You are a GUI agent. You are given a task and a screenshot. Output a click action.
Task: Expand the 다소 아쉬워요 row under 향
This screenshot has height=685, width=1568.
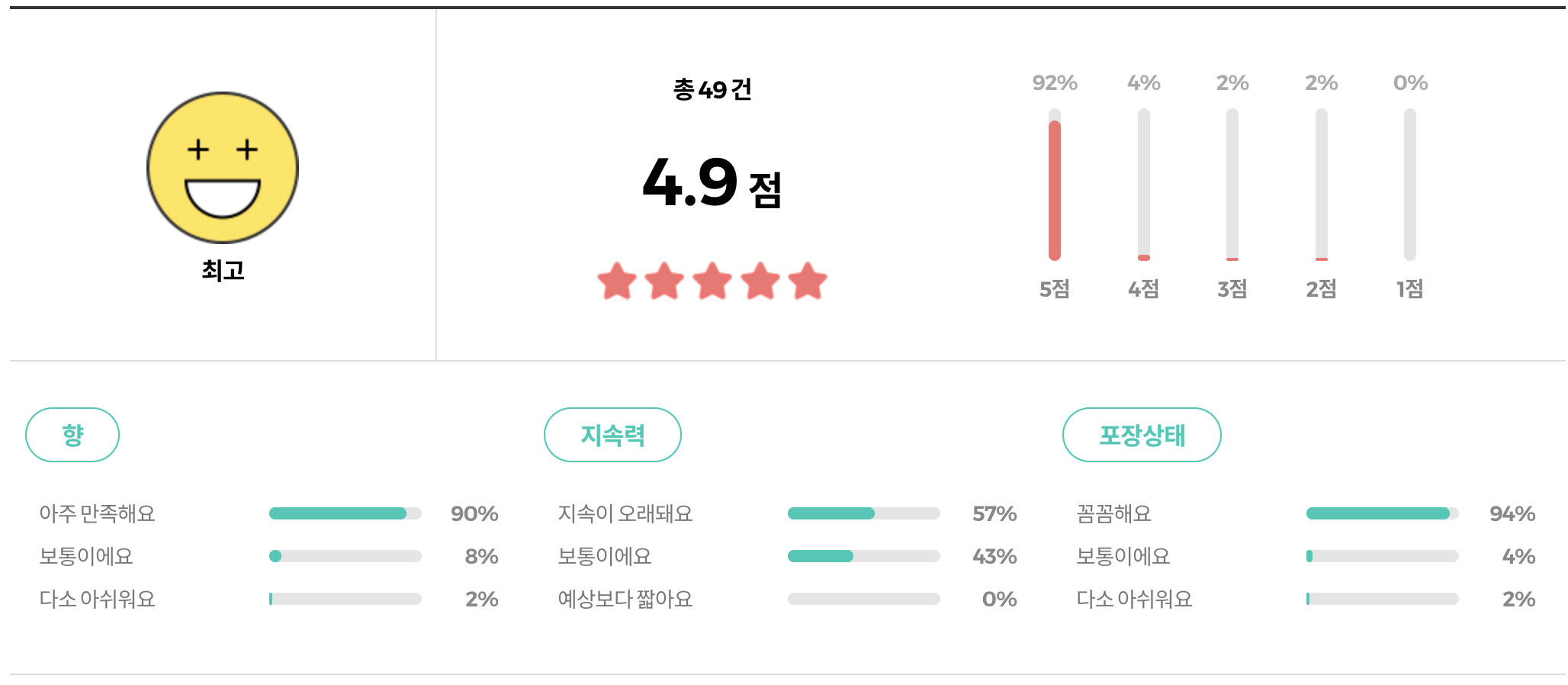(99, 599)
